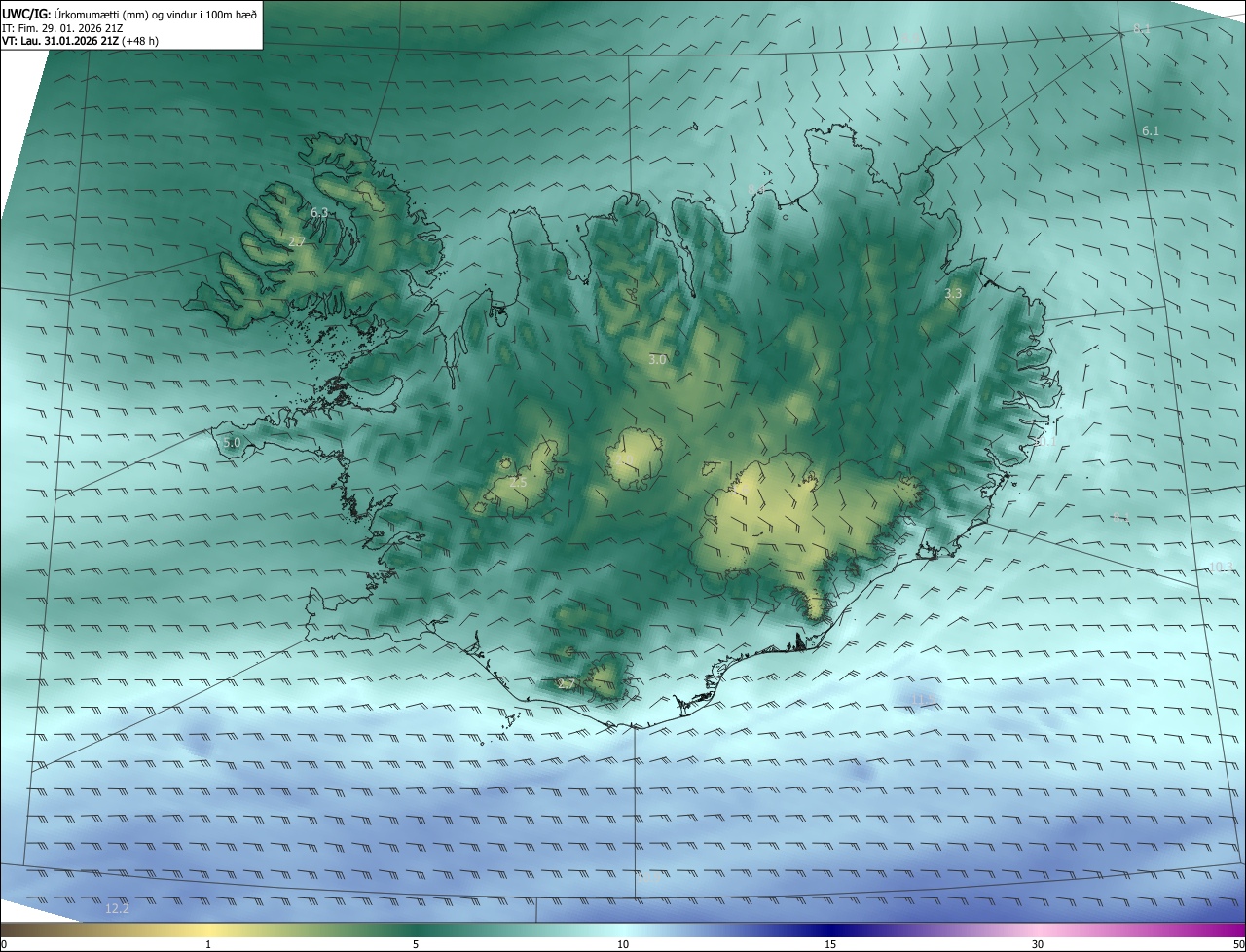
Task: Click the colorbar tick label 10
Action: pos(623,944)
